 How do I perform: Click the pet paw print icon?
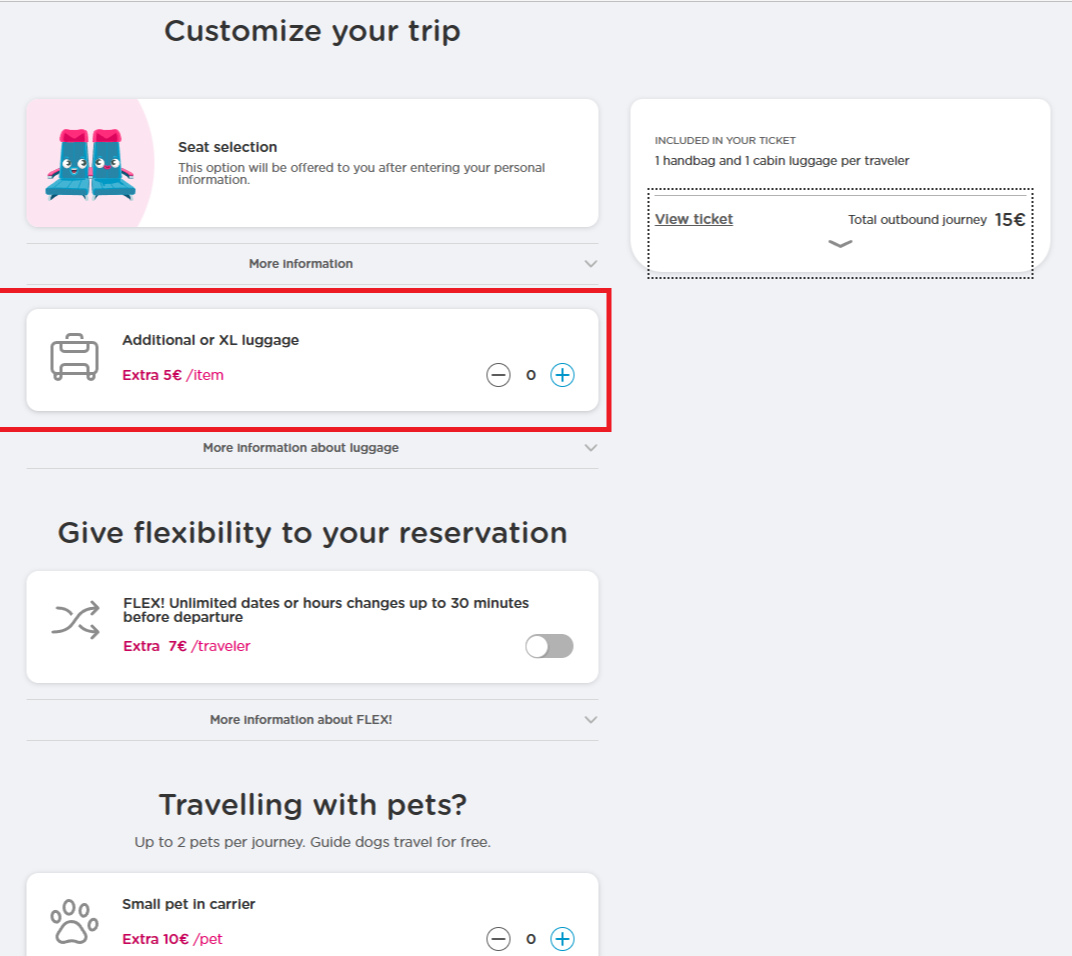pyautogui.click(x=74, y=922)
